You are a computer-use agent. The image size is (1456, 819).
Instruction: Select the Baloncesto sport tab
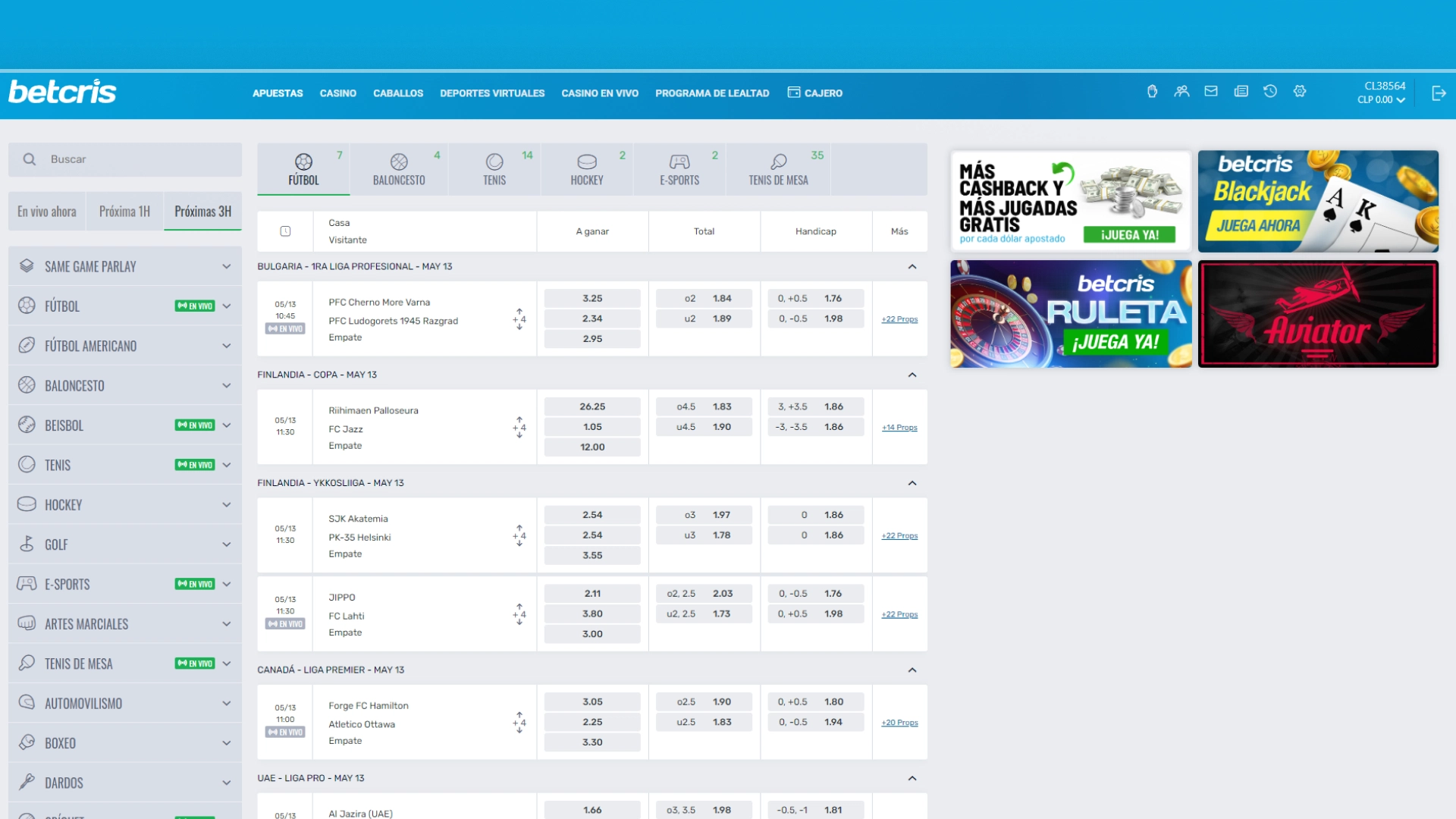[399, 170]
